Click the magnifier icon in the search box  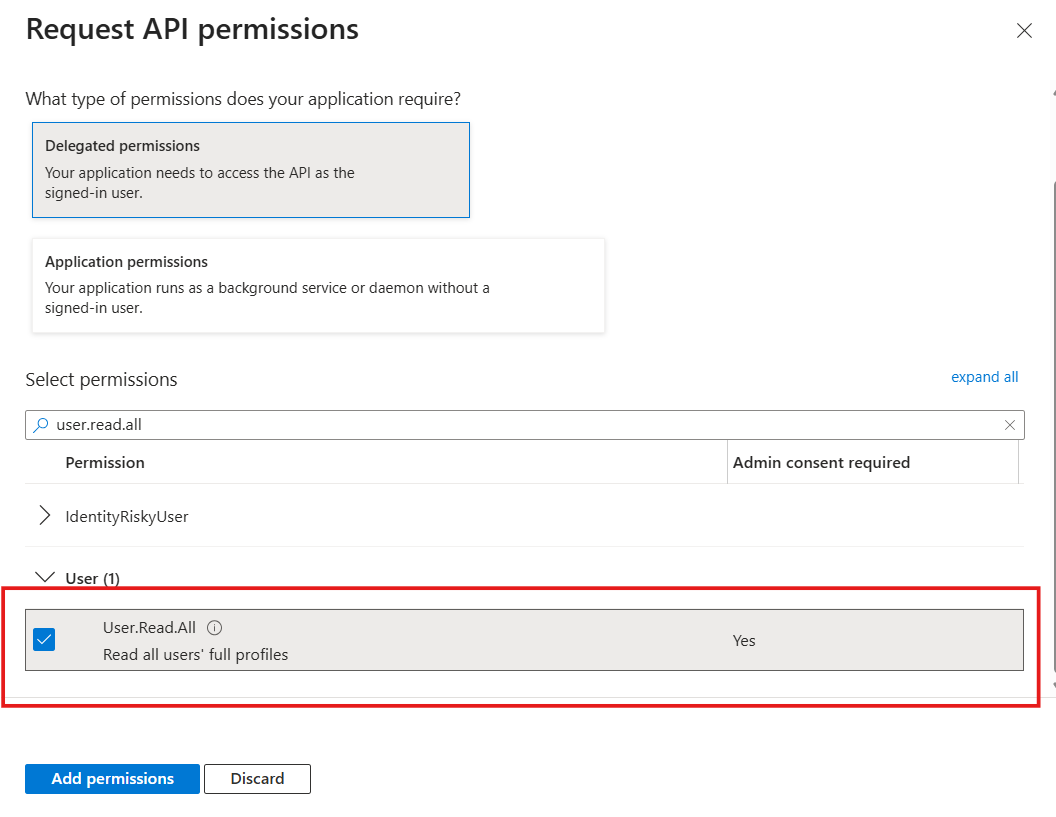point(41,425)
